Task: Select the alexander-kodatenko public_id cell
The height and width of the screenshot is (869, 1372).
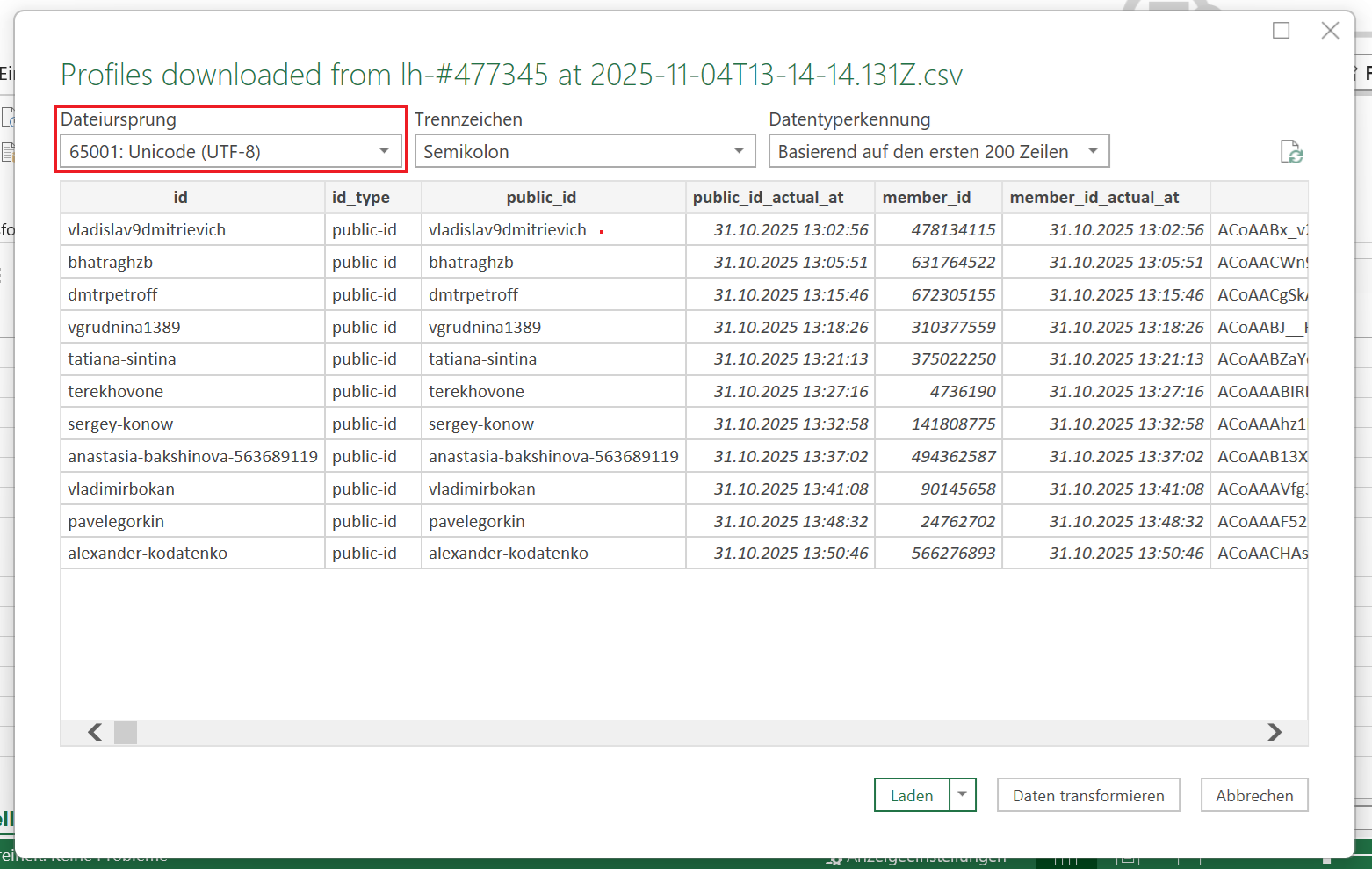Action: [509, 554]
